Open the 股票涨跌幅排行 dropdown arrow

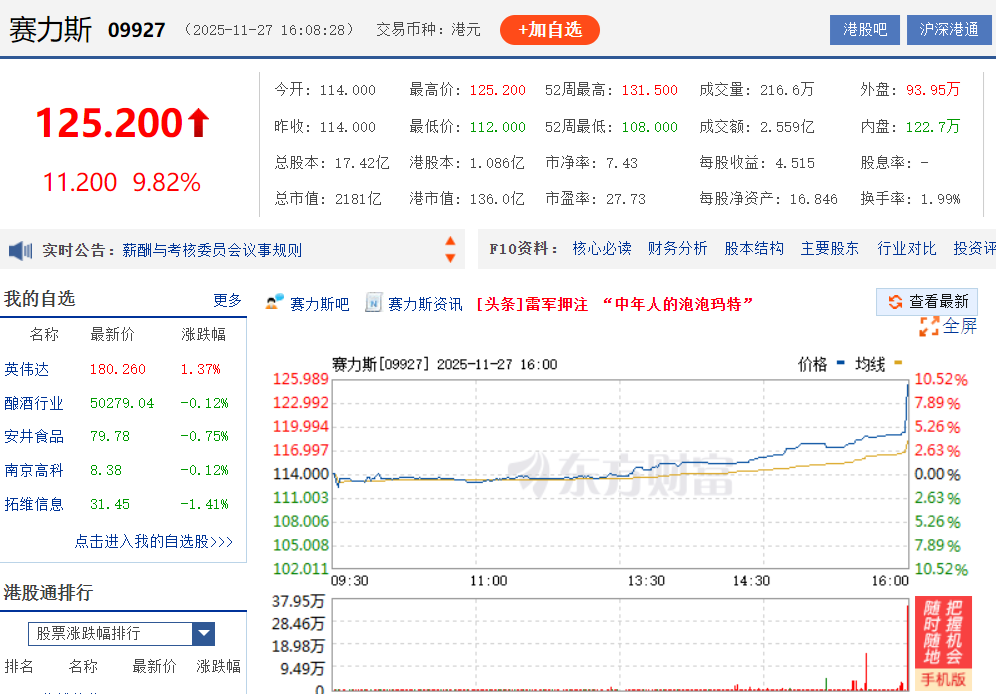click(203, 633)
